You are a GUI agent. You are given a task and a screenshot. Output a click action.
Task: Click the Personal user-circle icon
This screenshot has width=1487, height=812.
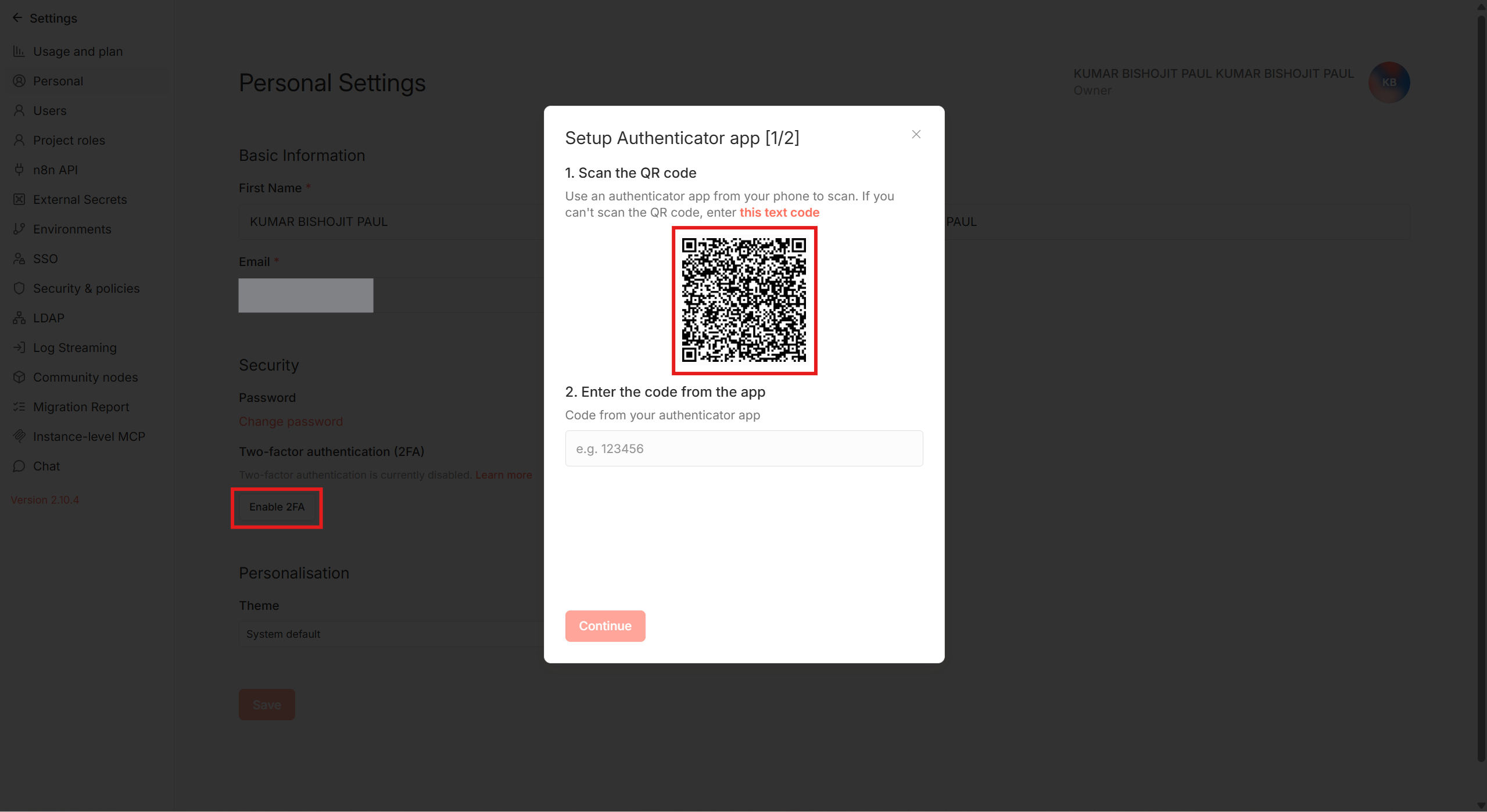(x=19, y=81)
